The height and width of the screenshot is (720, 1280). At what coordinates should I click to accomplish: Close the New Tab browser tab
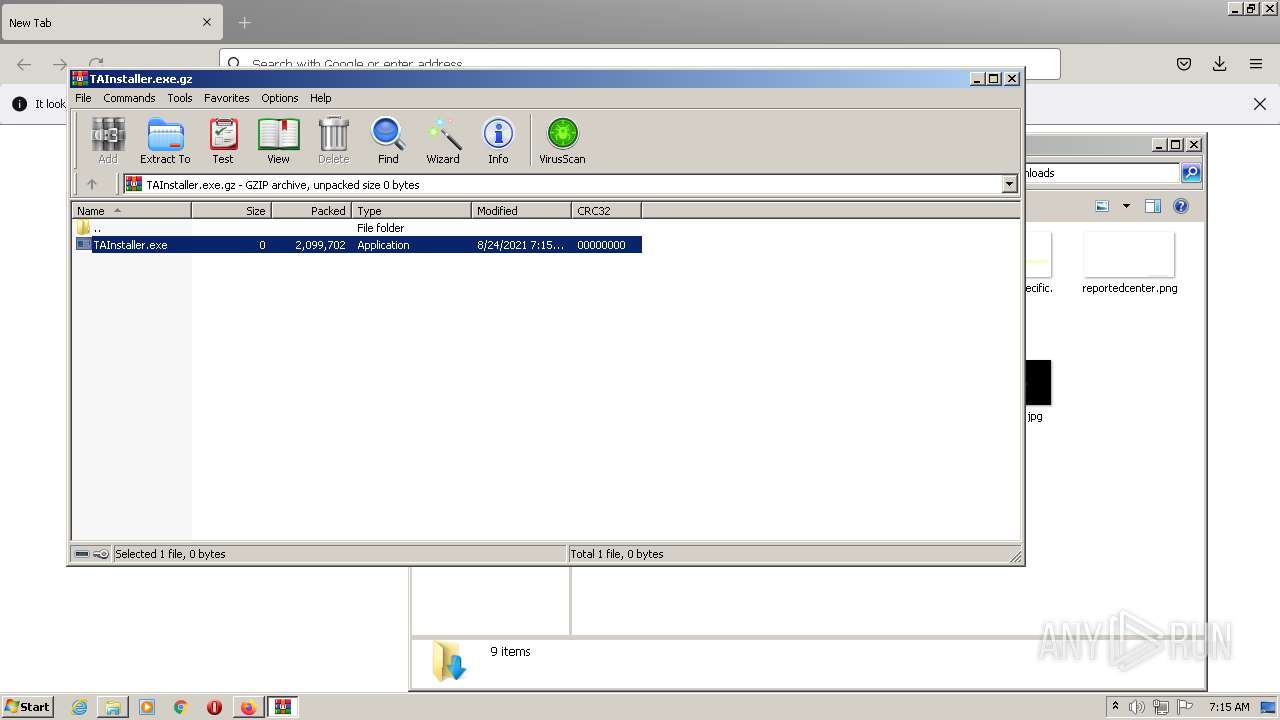coord(207,22)
